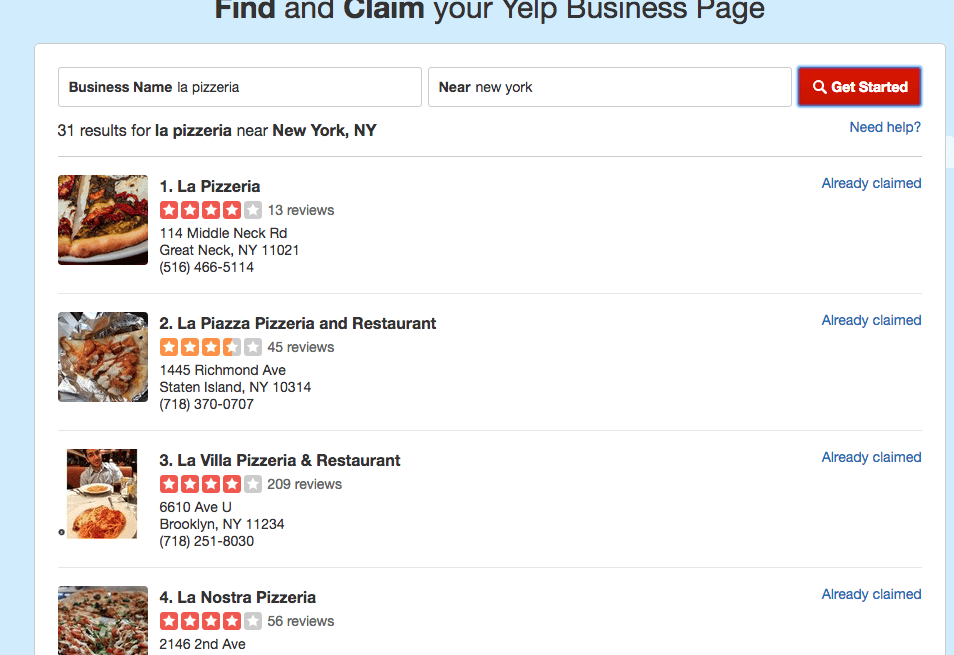Click the star rating beside 56 reviews
The width and height of the screenshot is (954, 655).
(x=211, y=621)
